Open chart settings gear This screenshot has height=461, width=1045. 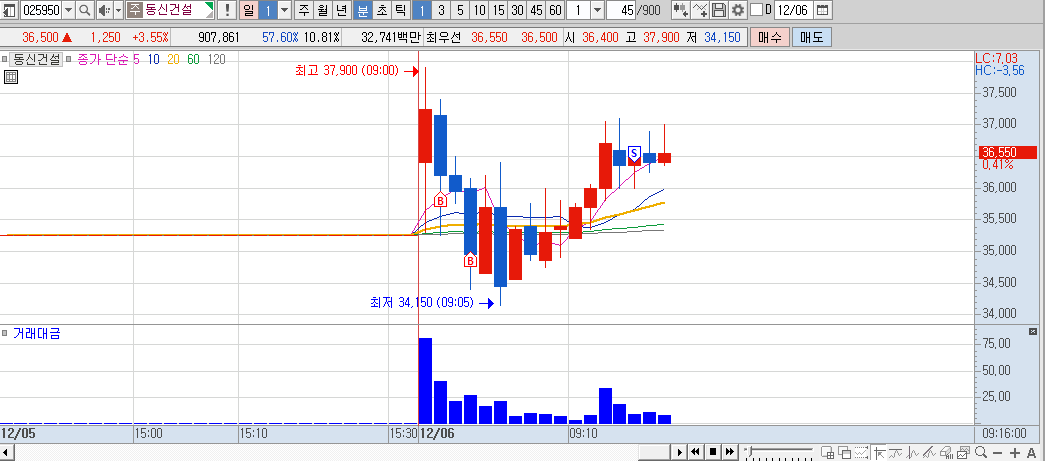pos(737,9)
